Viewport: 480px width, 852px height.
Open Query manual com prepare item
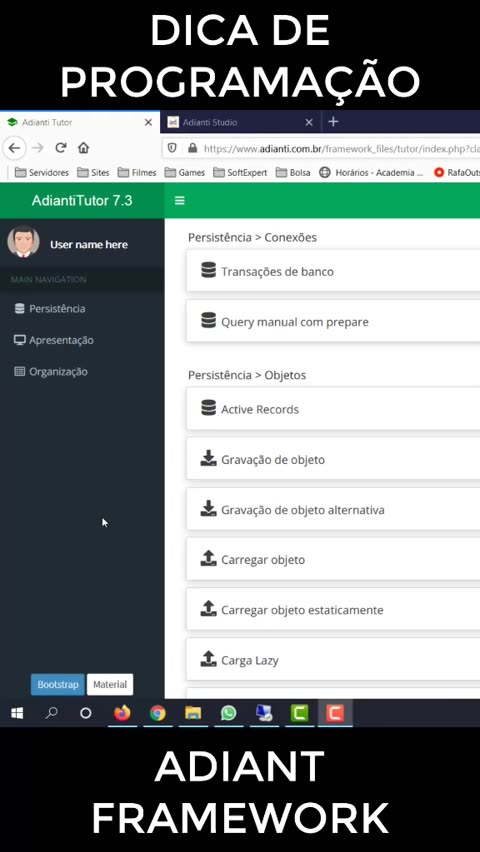tap(333, 322)
